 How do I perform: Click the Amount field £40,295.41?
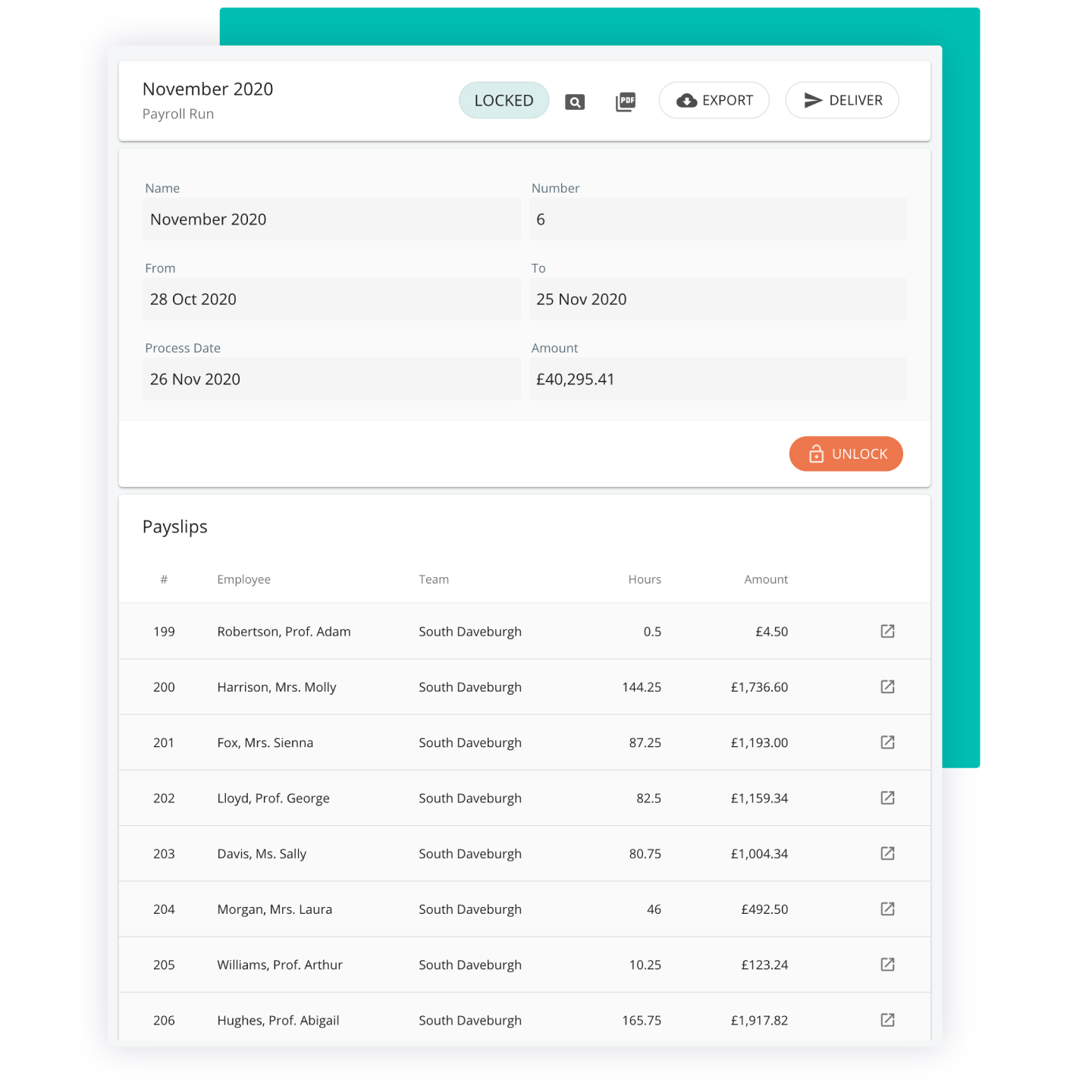pos(718,379)
